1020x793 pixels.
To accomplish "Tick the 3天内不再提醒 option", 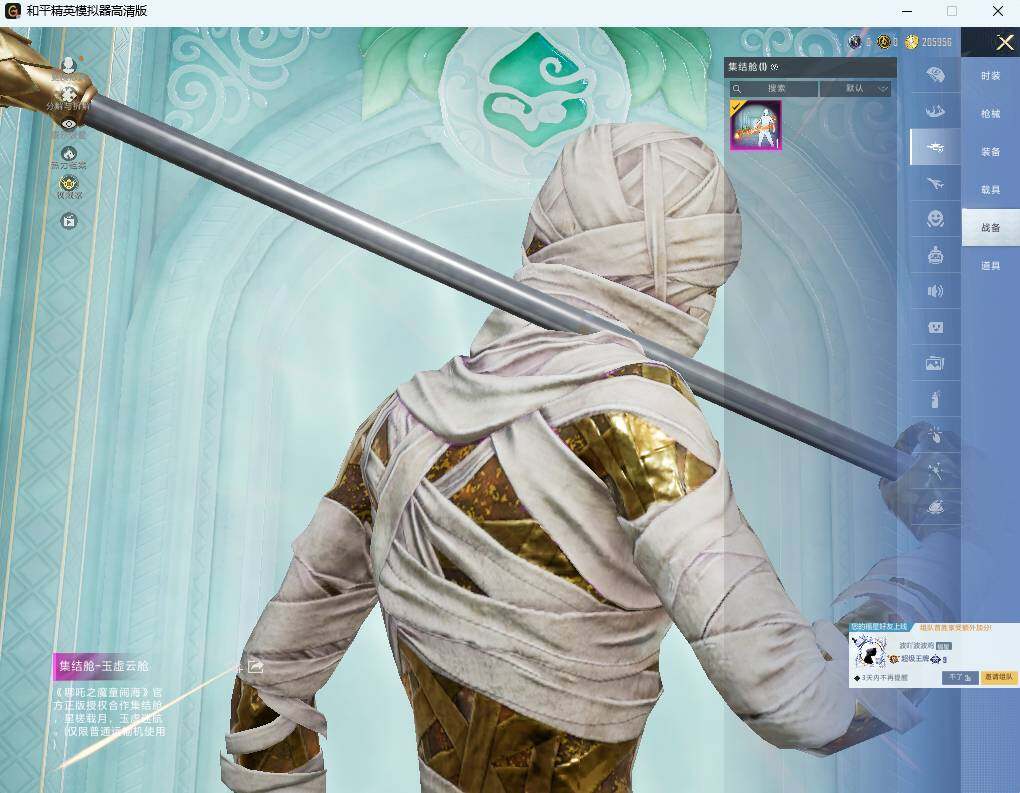I will click(857, 678).
